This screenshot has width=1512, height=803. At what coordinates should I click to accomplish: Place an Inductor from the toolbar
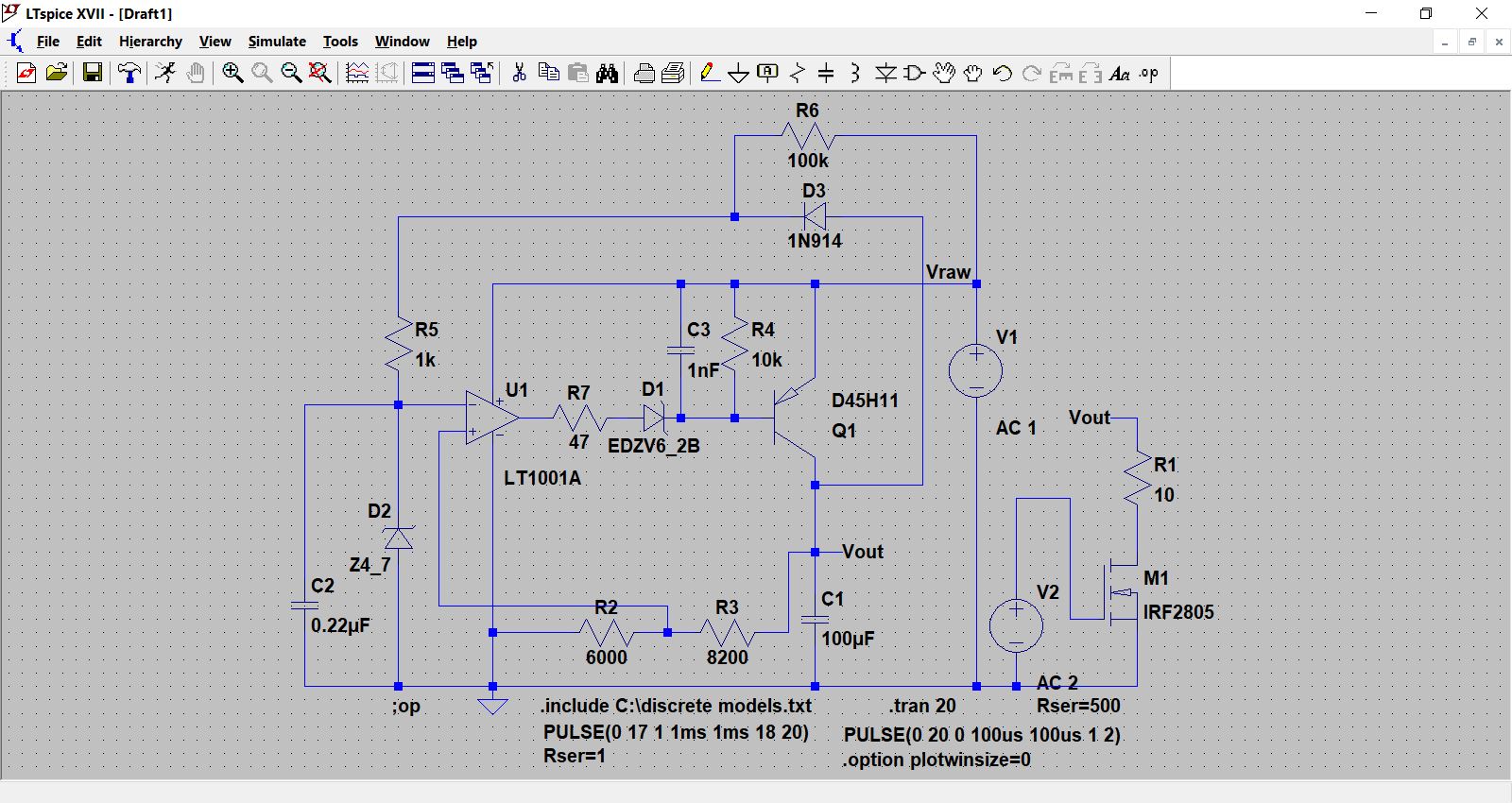(855, 73)
